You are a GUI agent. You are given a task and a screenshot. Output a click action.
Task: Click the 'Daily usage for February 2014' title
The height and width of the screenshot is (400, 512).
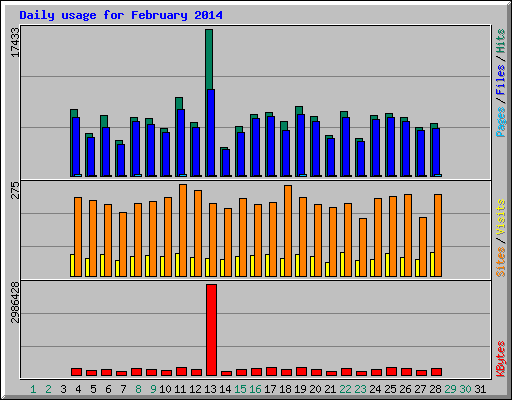point(121,15)
